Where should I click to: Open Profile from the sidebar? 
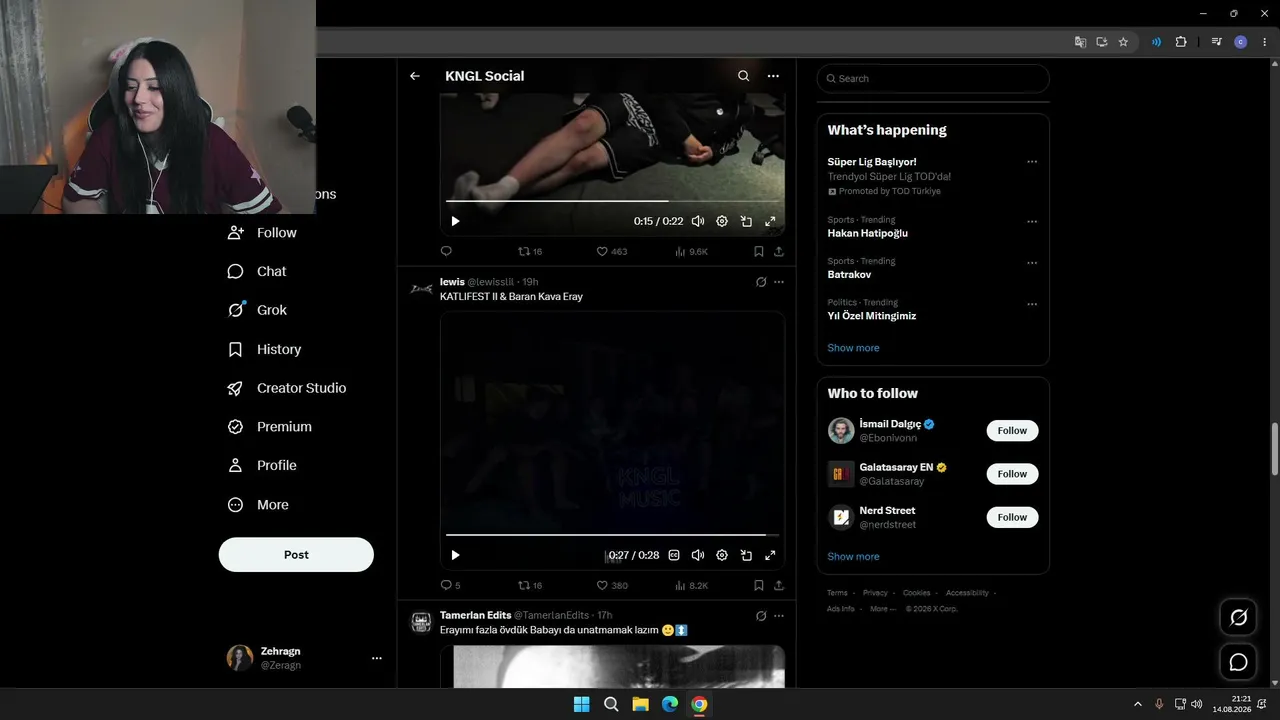[x=262, y=465]
